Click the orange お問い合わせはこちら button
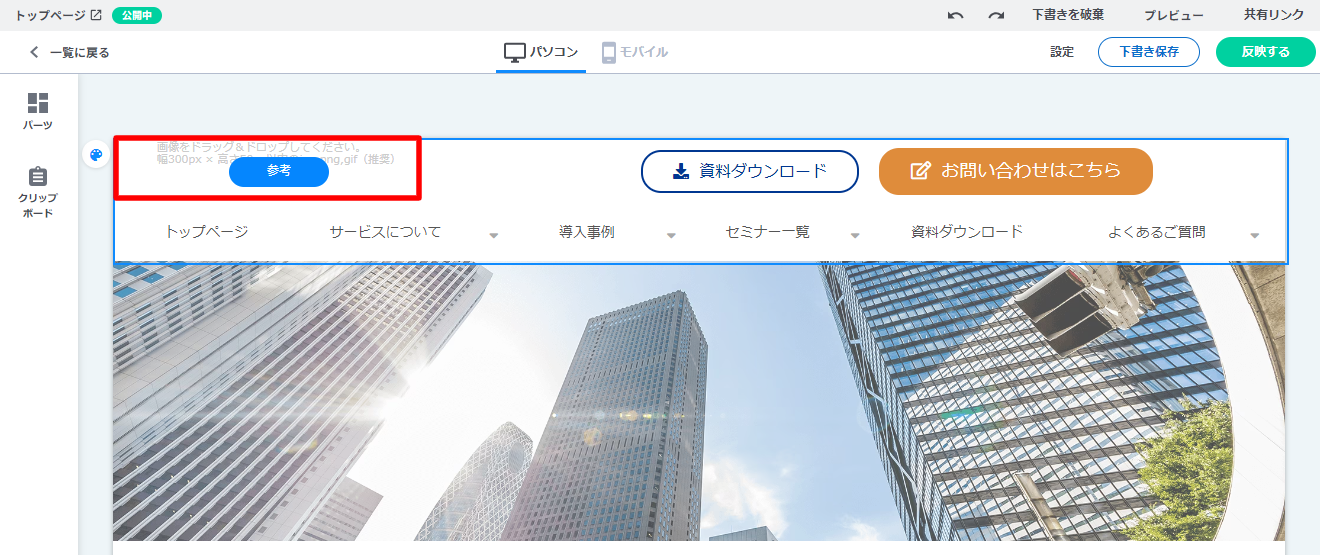1320x555 pixels. pos(1016,171)
